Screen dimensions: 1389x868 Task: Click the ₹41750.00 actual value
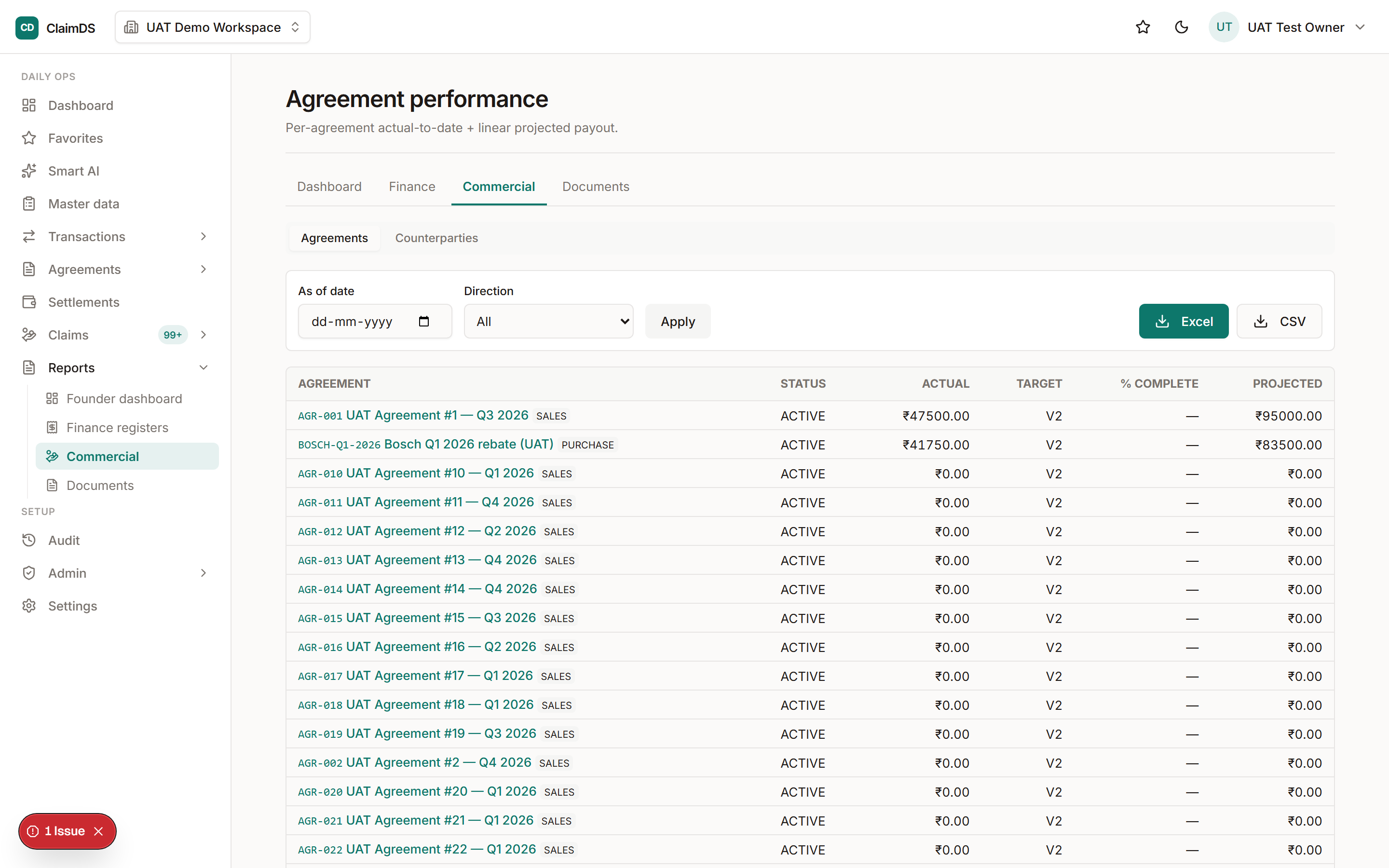936,445
